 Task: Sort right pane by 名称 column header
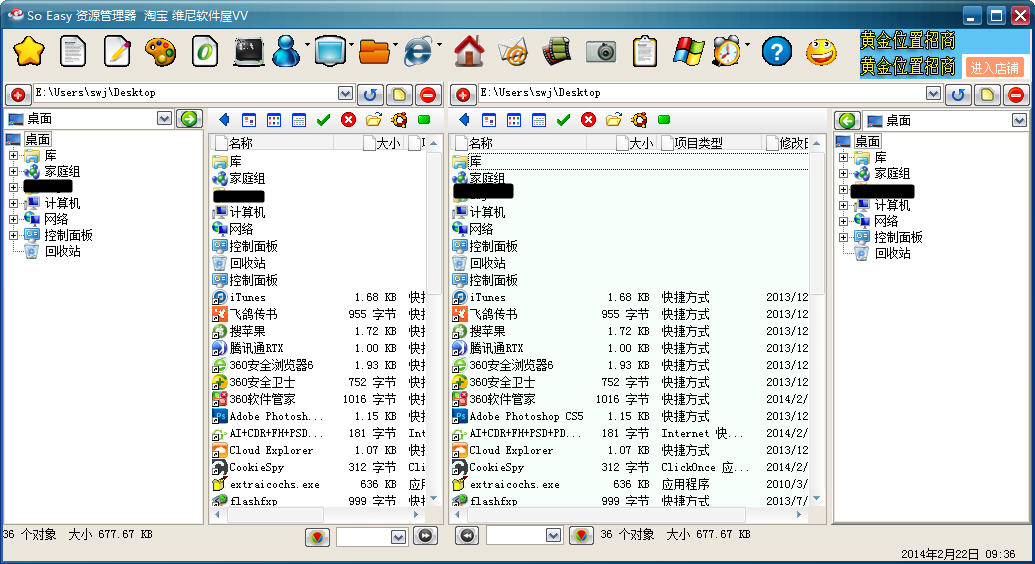[519, 143]
